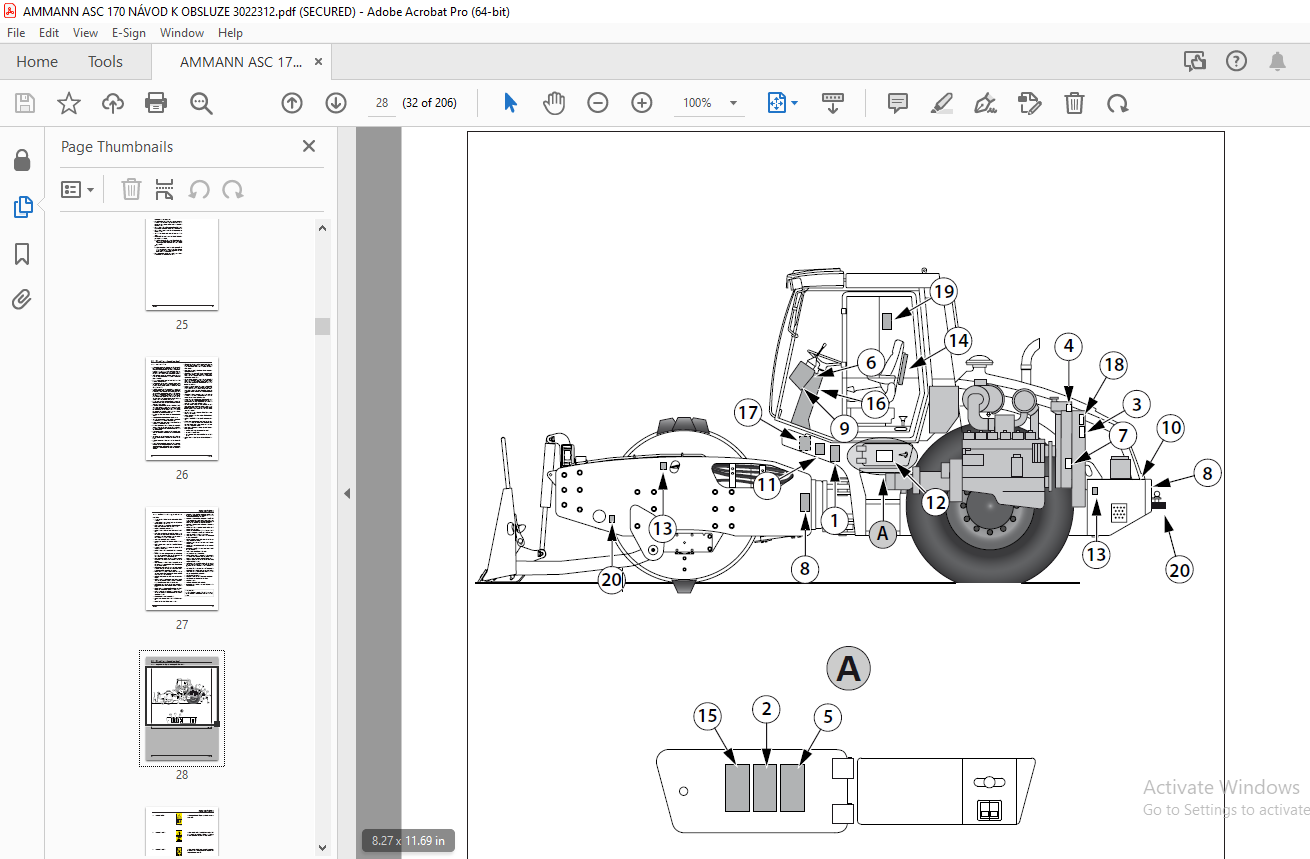Screen dimensions: 1310x859
Task: Close the Page Thumbnails panel
Action: (309, 146)
